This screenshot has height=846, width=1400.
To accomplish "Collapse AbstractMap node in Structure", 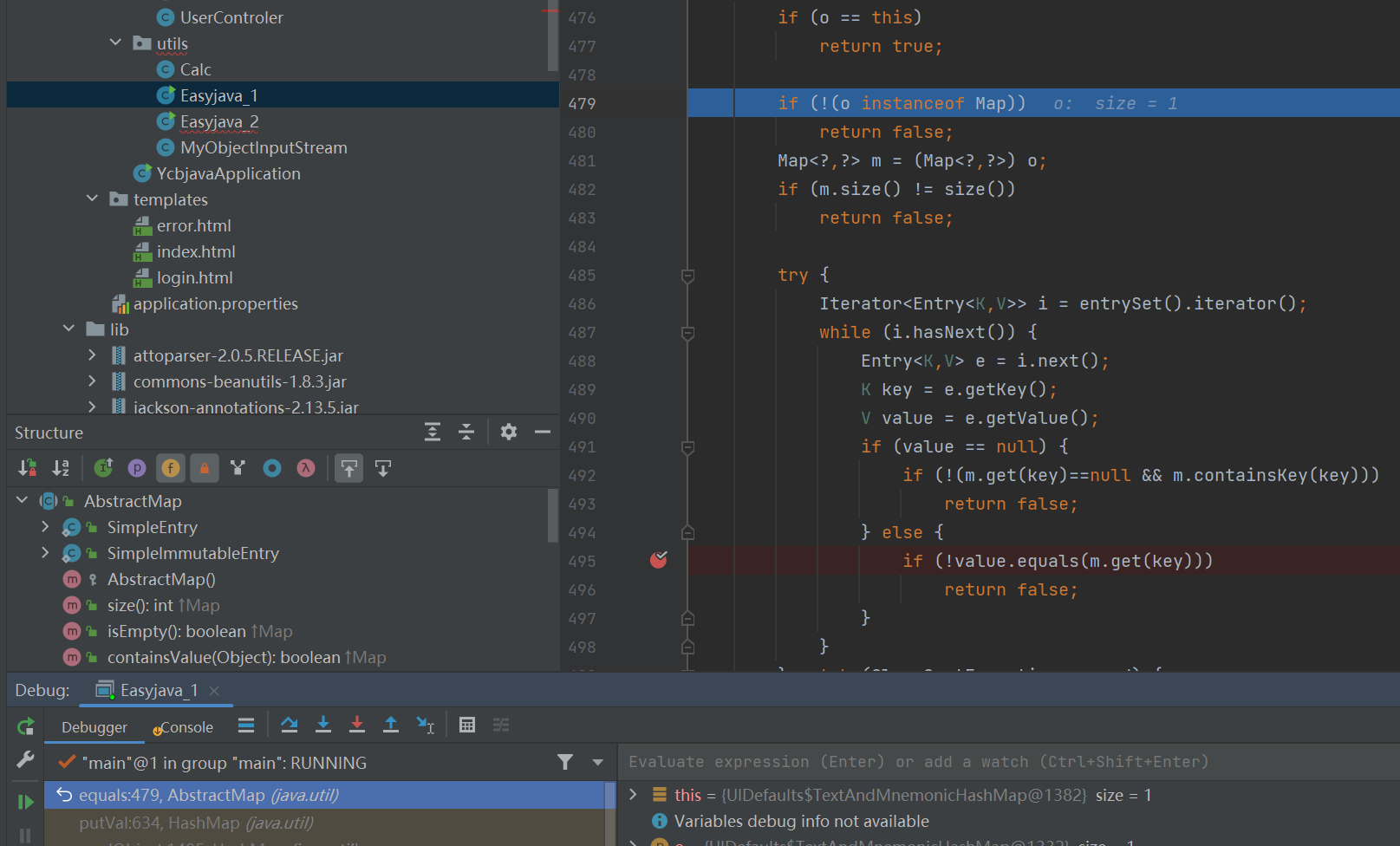I will [23, 500].
